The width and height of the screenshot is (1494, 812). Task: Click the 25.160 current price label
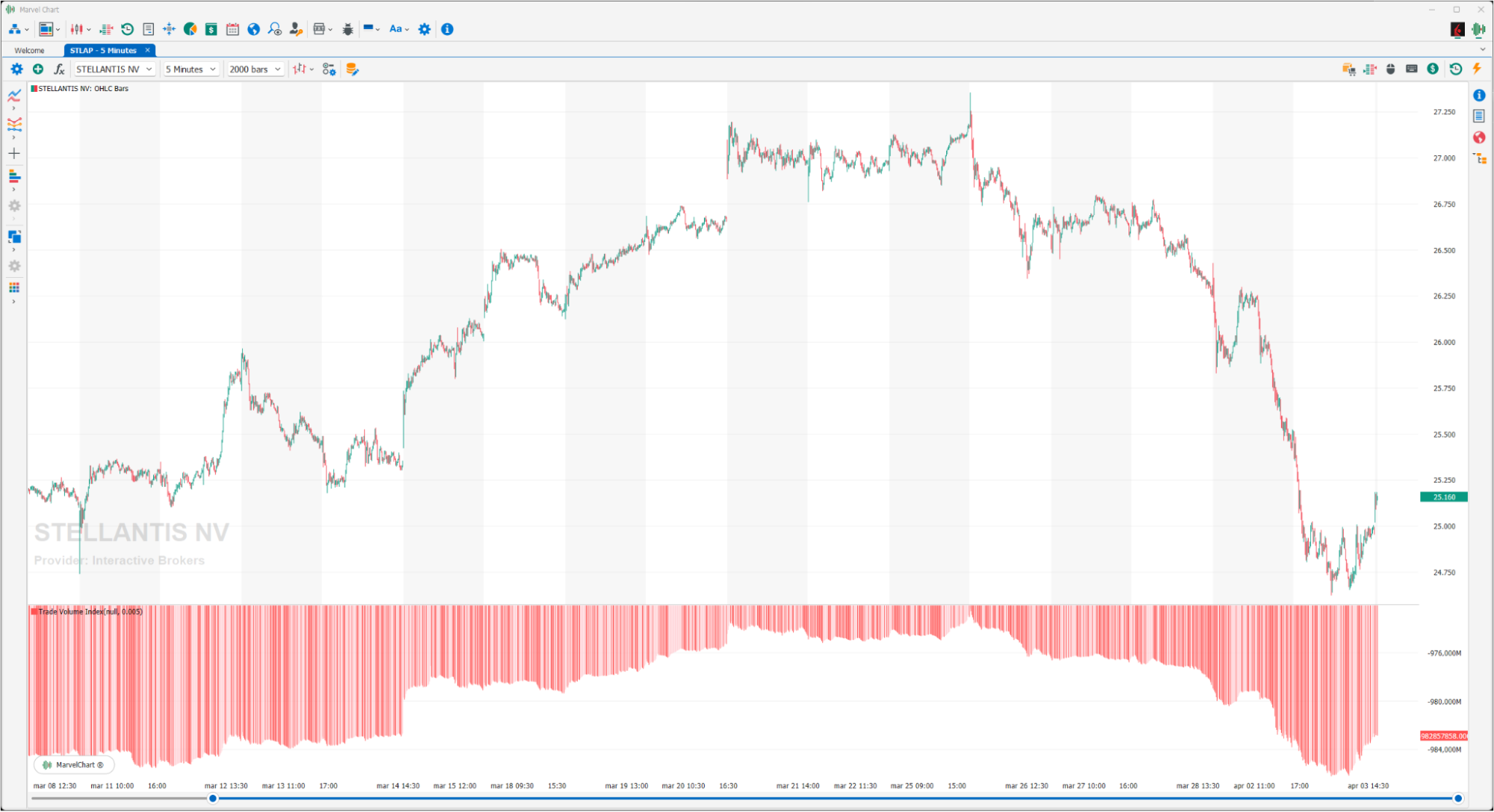click(1443, 497)
